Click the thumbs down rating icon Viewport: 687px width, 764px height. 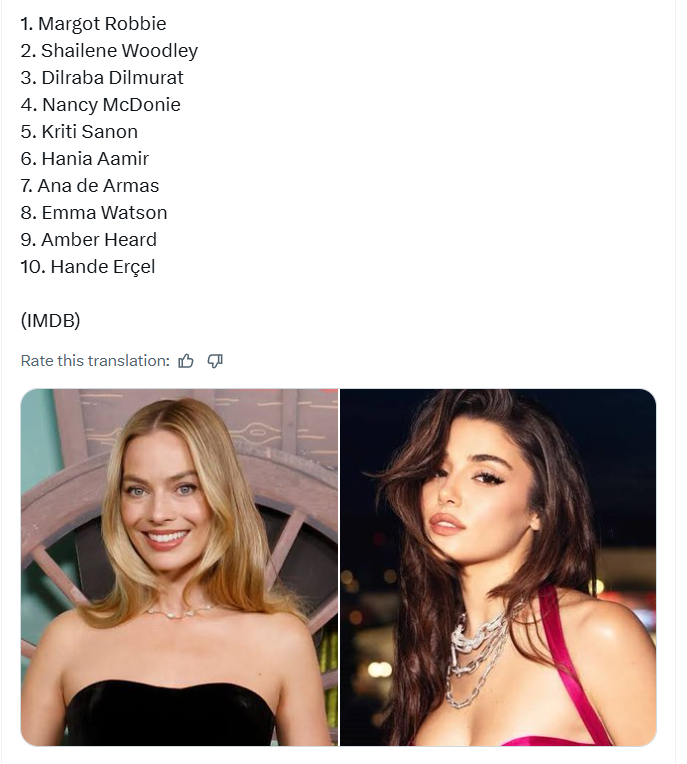(x=215, y=361)
